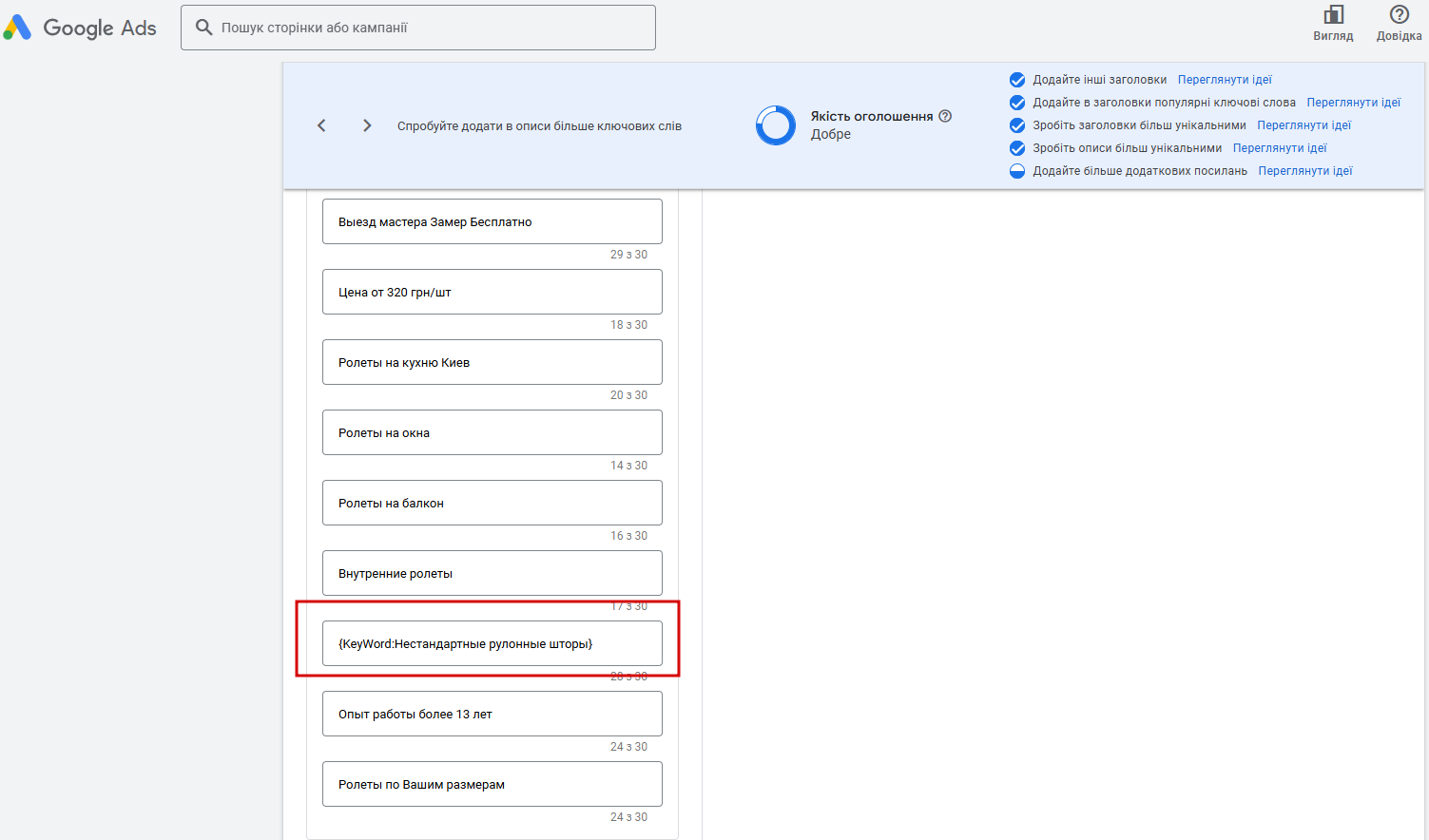Click the Добре quality rating text
Viewport: 1429px width, 840px height.
[831, 134]
